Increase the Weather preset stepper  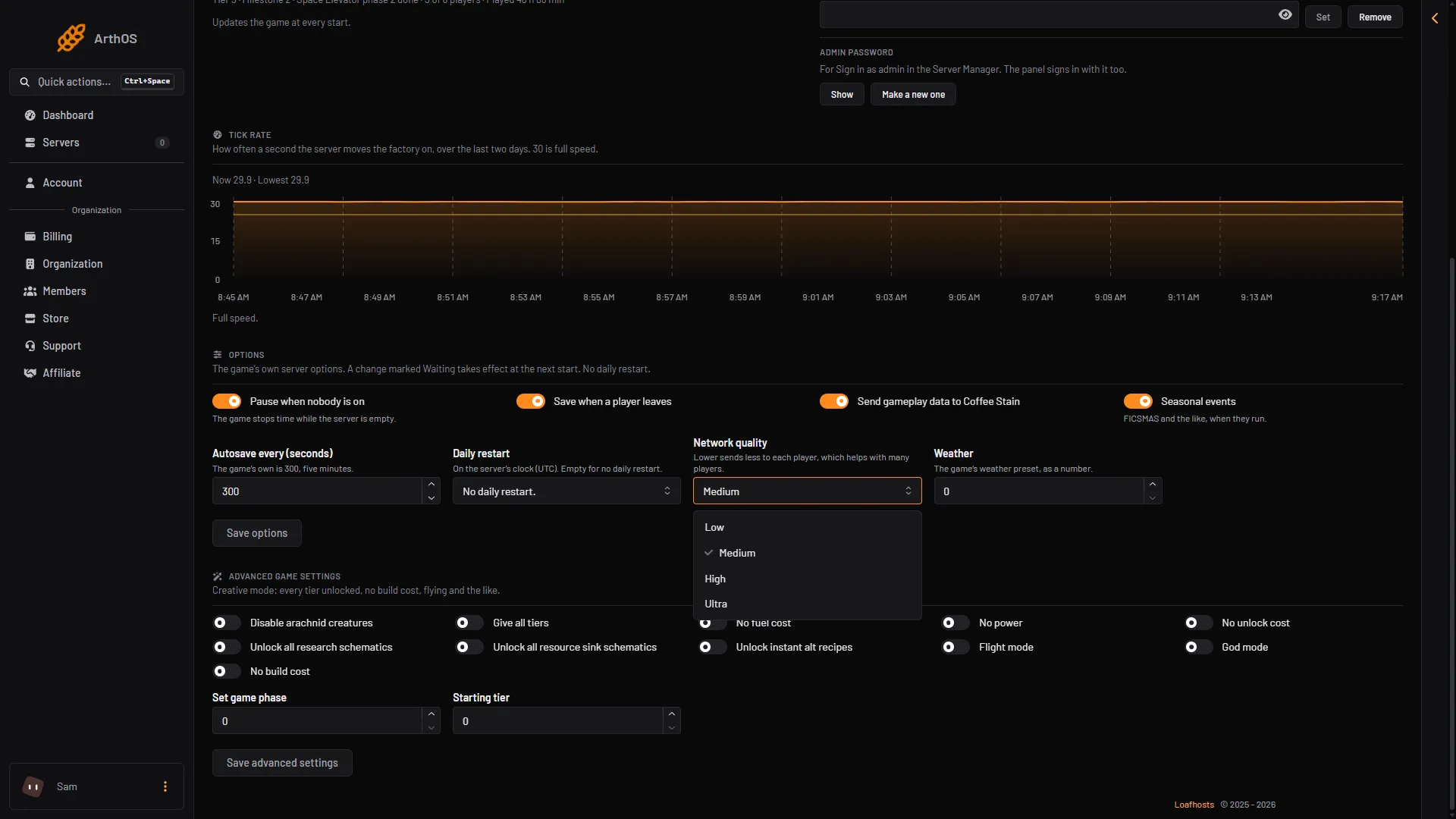point(1153,485)
